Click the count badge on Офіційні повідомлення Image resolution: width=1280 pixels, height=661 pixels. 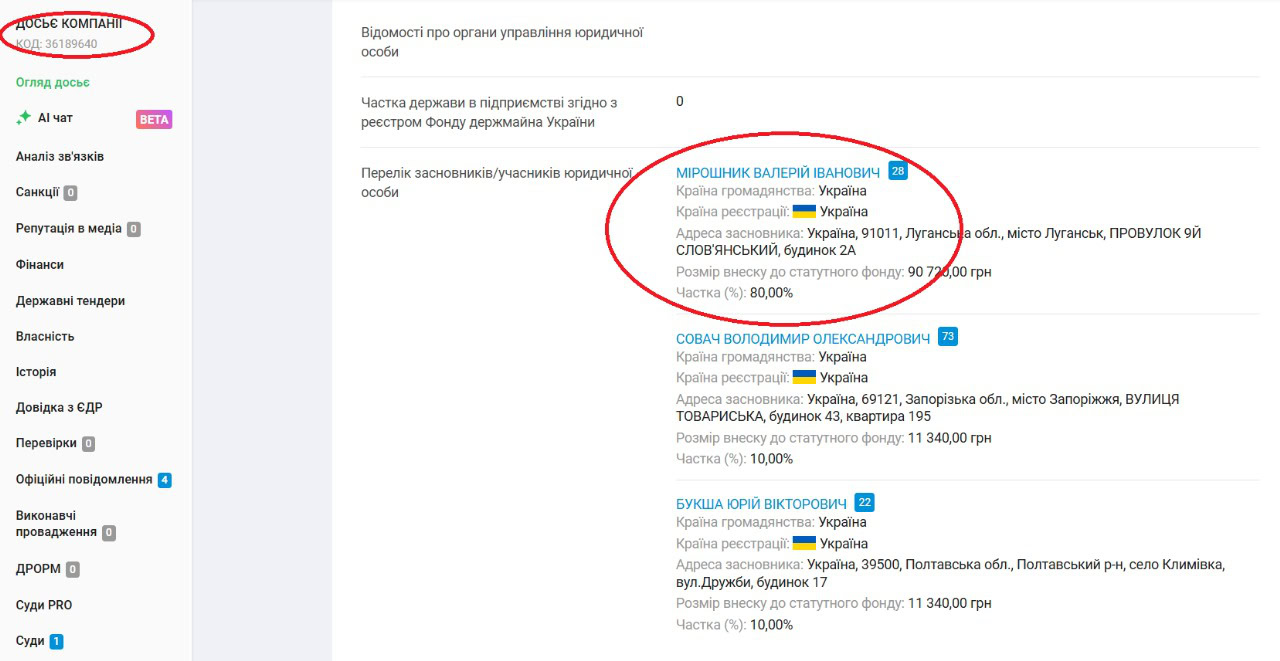[164, 480]
